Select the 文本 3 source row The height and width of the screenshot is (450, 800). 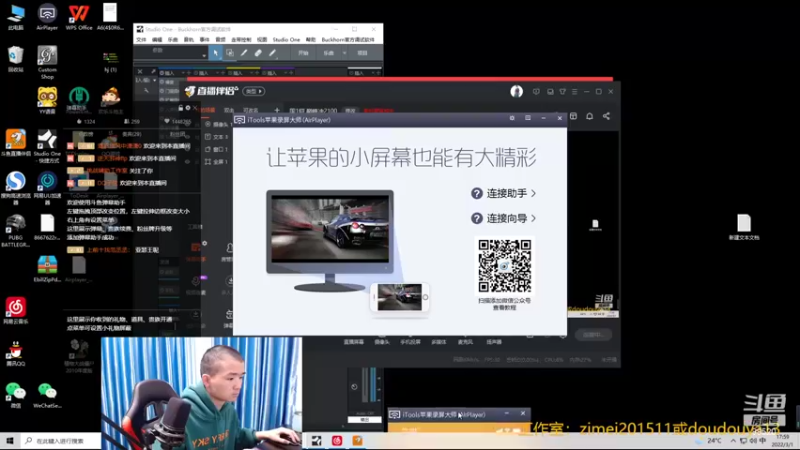click(218, 137)
